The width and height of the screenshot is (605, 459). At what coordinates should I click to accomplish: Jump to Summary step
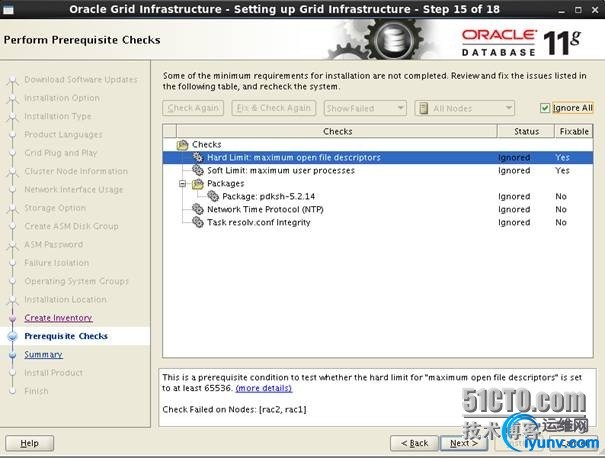point(43,354)
